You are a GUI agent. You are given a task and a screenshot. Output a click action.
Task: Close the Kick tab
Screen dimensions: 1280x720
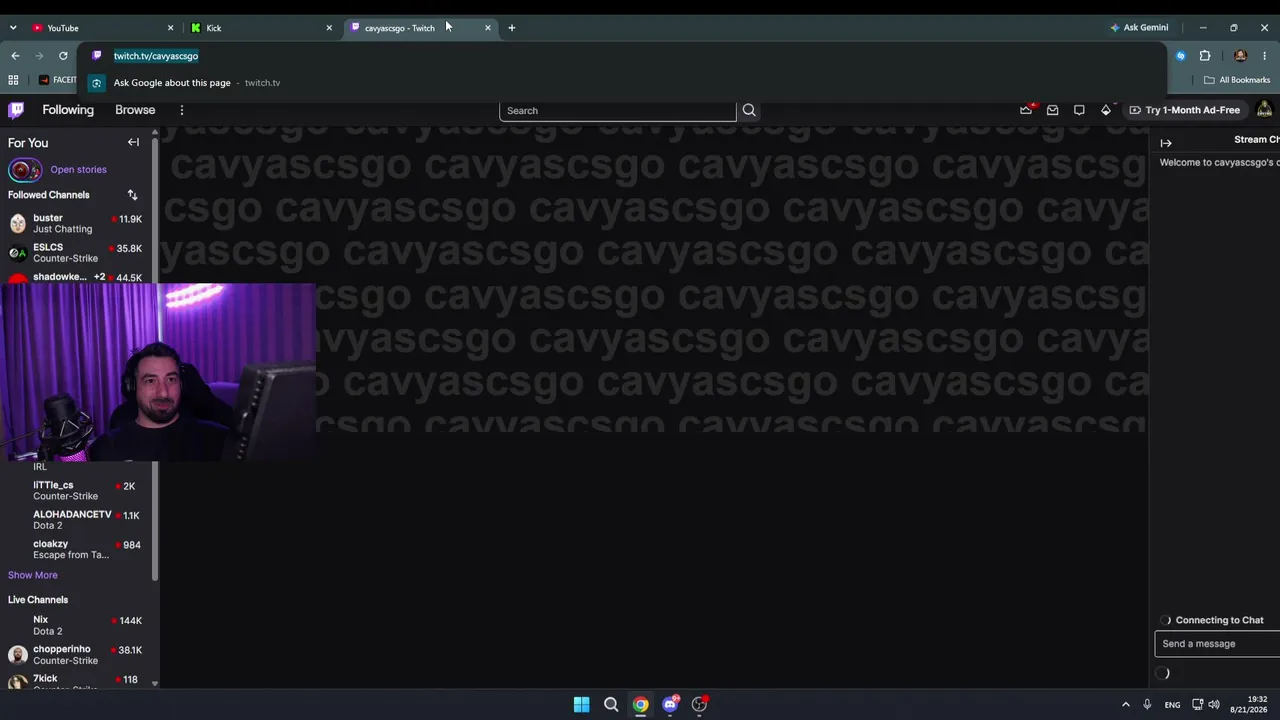pos(329,28)
